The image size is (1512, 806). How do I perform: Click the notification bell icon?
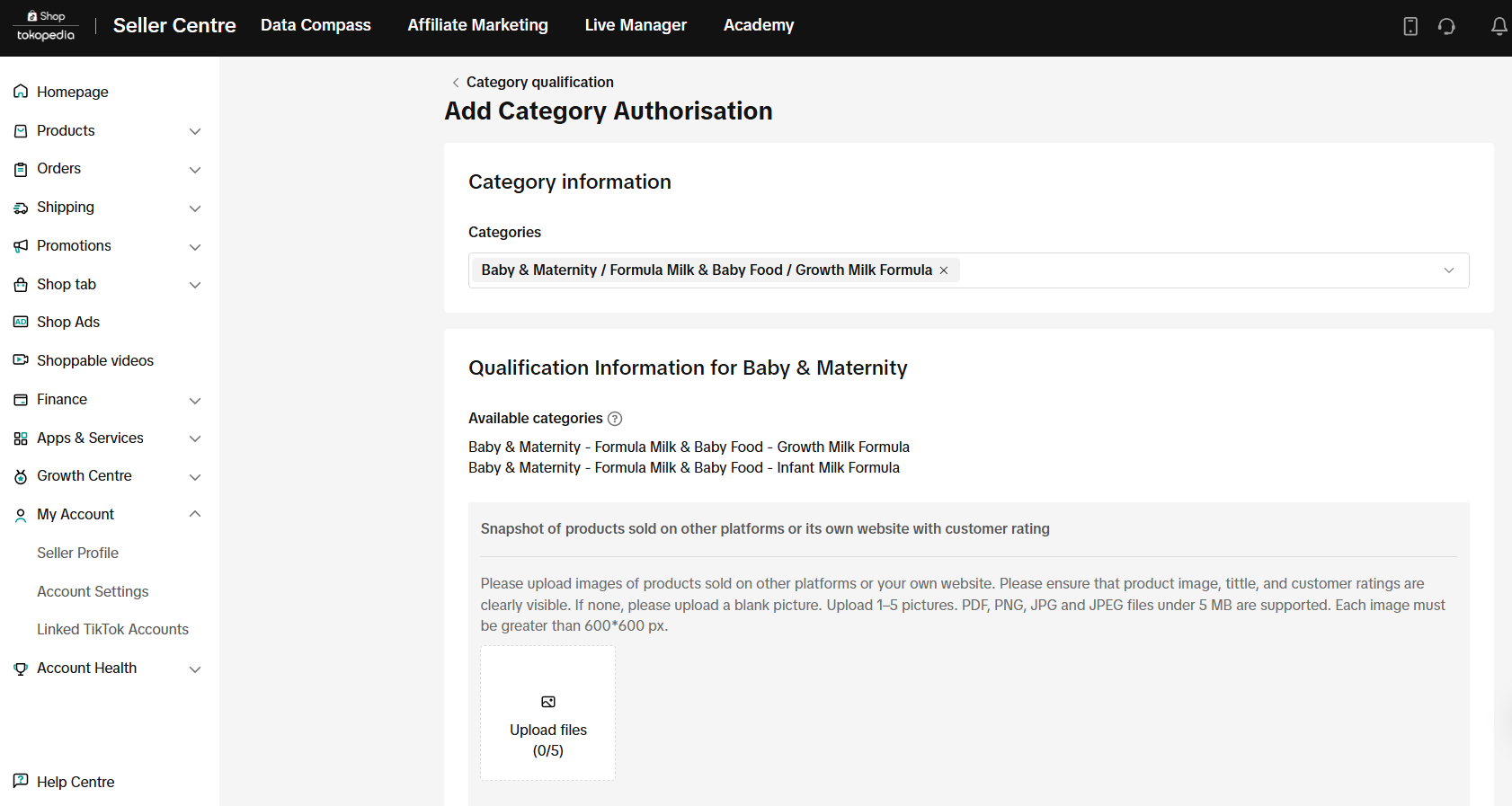coord(1499,26)
